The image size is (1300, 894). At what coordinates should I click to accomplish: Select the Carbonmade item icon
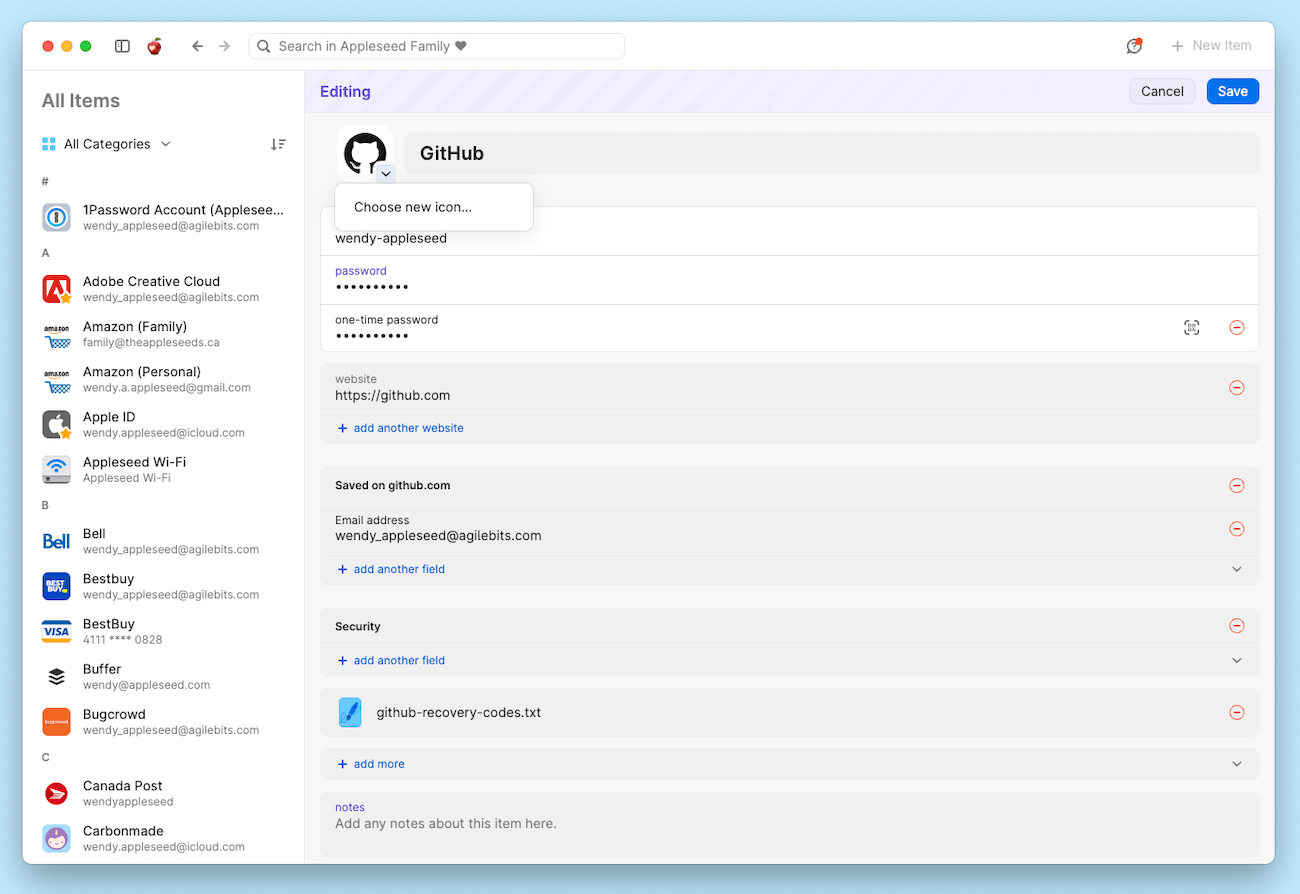pos(57,839)
